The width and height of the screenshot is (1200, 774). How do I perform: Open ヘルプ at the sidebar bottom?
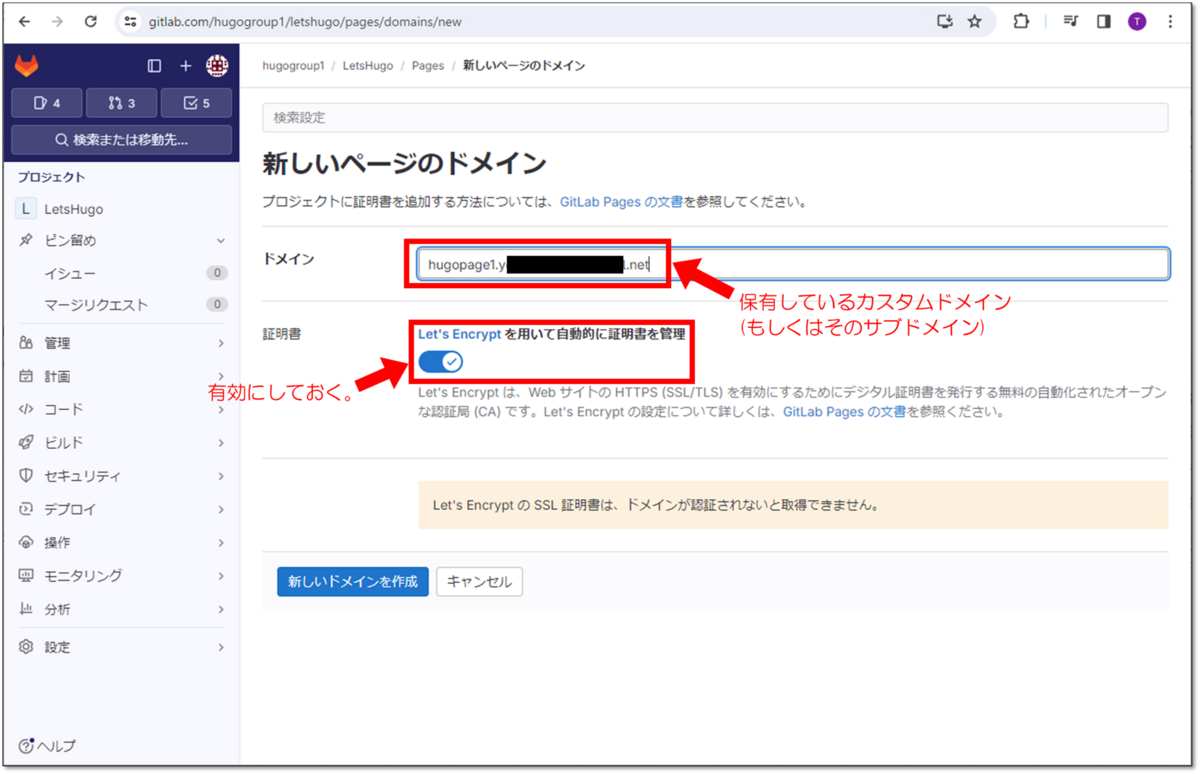pyautogui.click(x=47, y=746)
